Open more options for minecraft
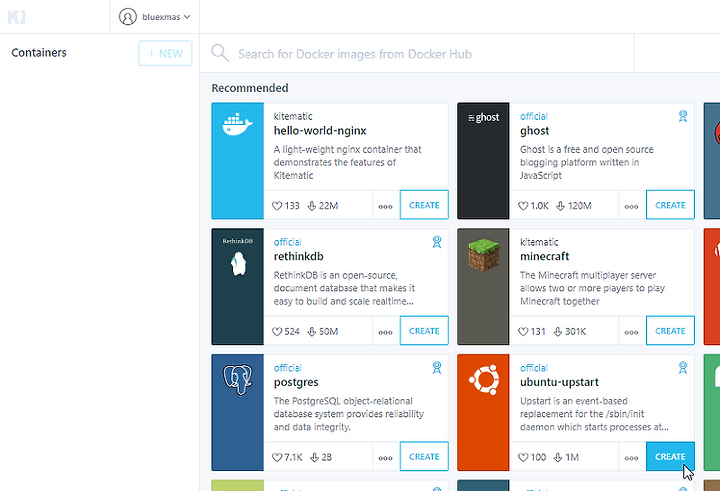 [x=631, y=332]
